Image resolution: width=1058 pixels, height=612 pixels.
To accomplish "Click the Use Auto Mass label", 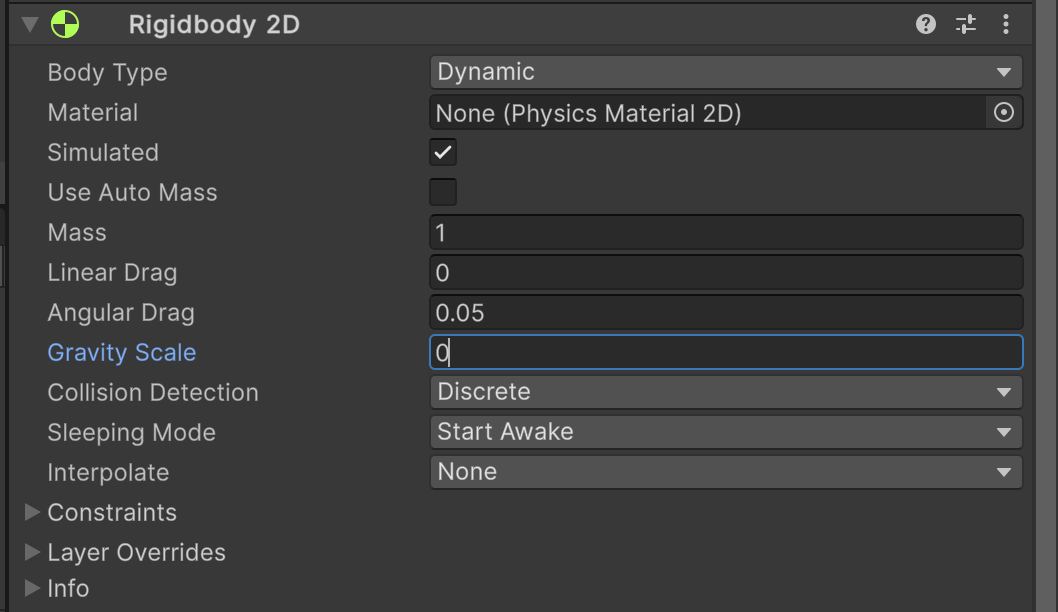I will pos(132,192).
